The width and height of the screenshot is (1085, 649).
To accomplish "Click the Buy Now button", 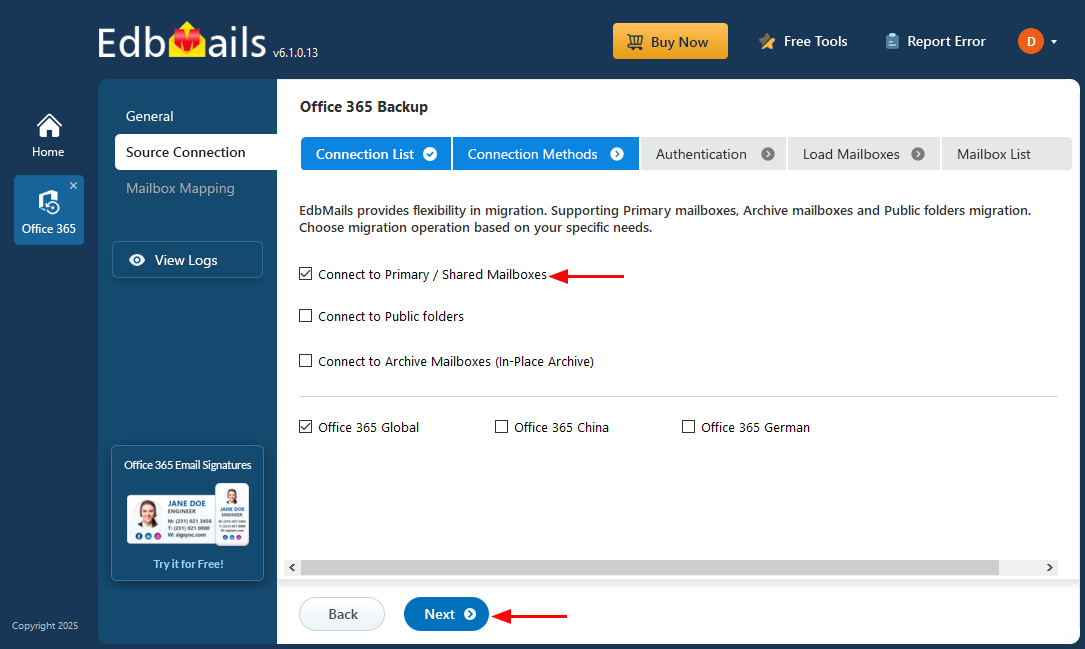I will point(670,42).
